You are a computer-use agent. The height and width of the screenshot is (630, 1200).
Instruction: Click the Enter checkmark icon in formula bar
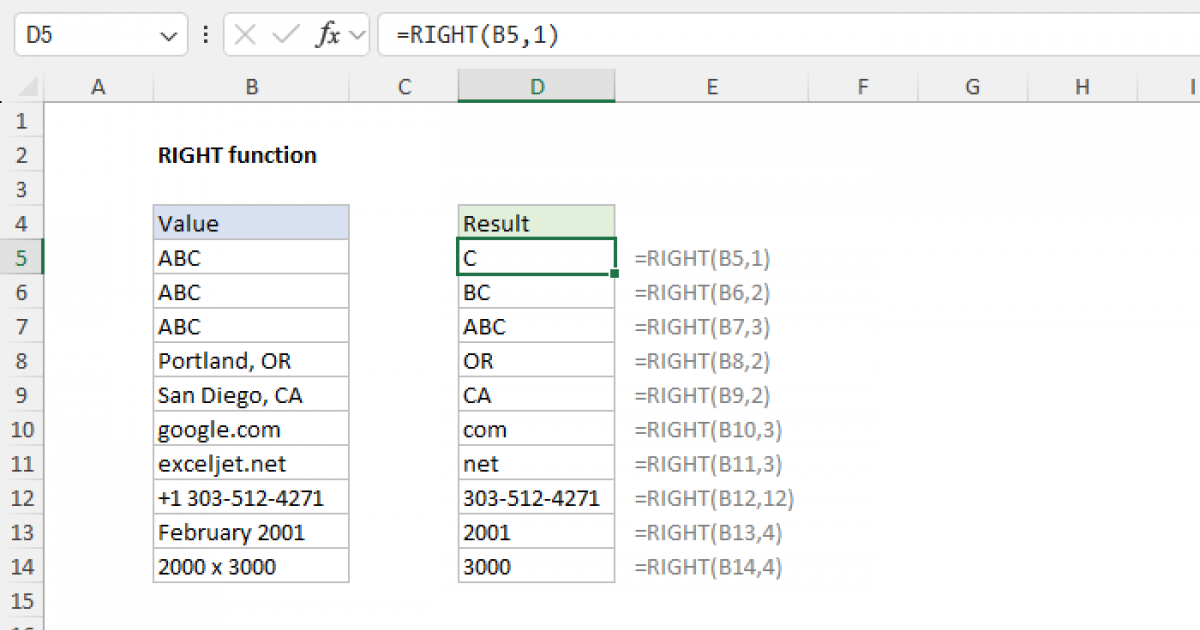pos(286,35)
